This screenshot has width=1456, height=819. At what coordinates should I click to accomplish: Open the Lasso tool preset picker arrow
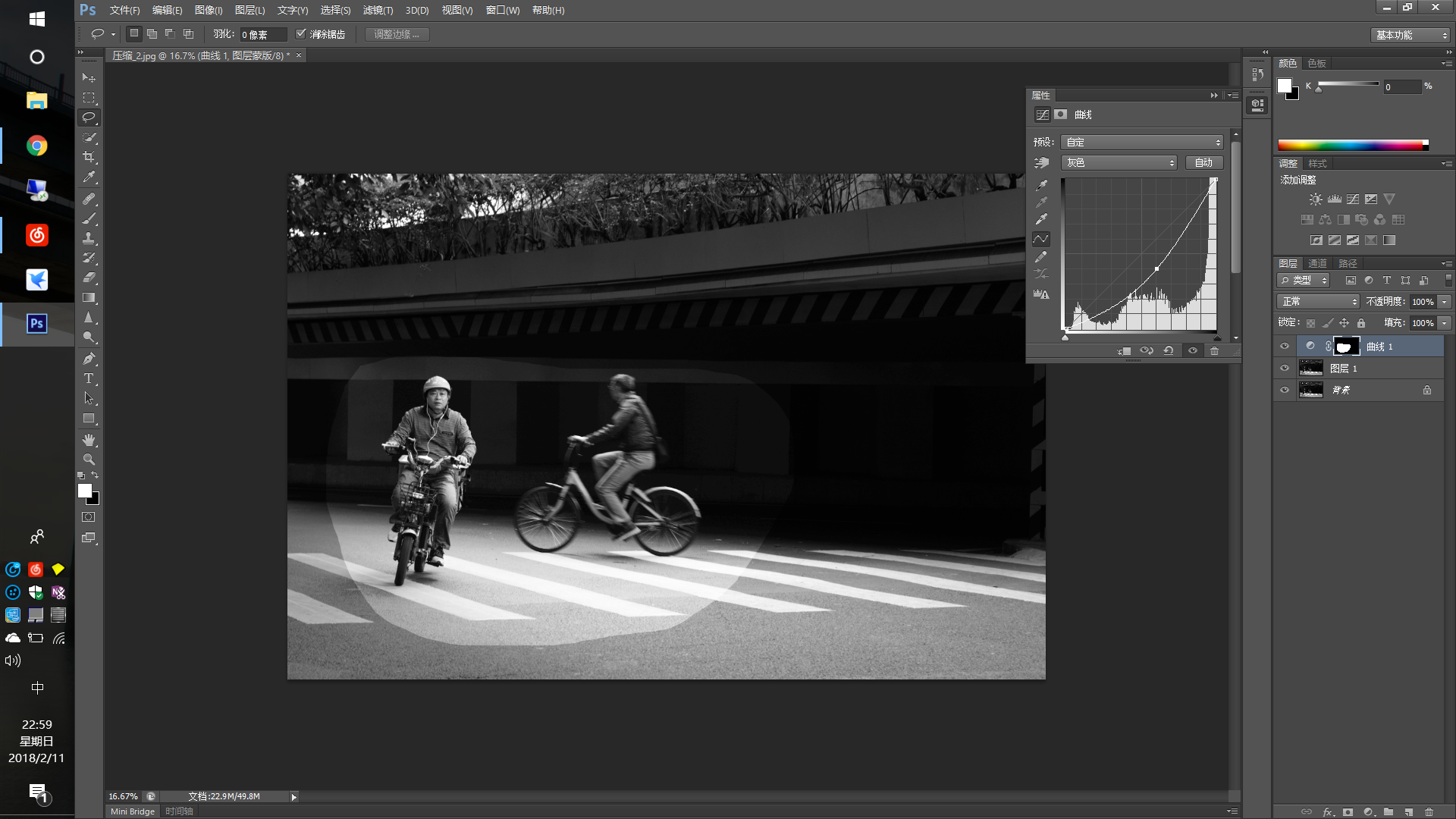coord(113,34)
